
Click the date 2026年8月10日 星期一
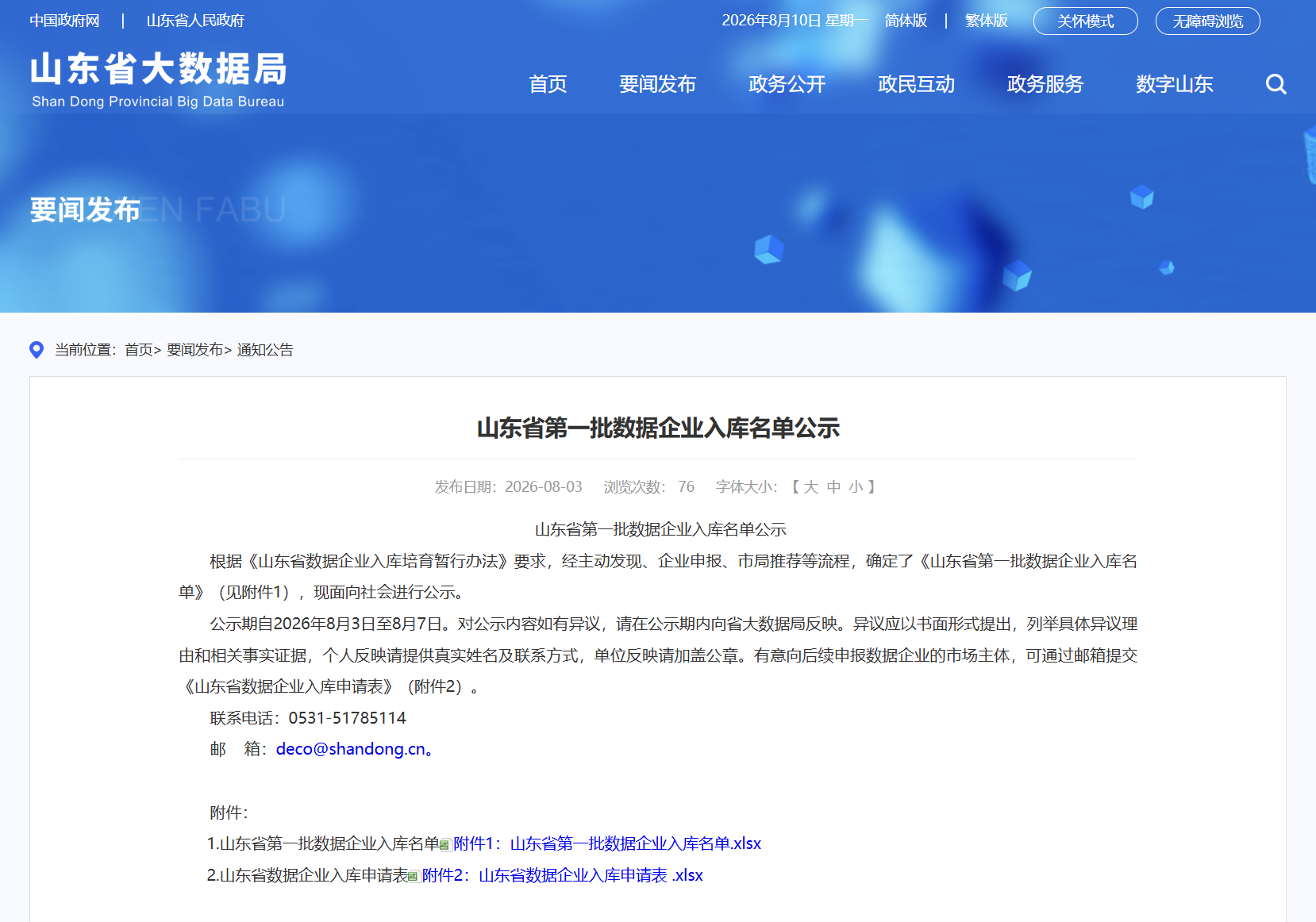point(795,21)
